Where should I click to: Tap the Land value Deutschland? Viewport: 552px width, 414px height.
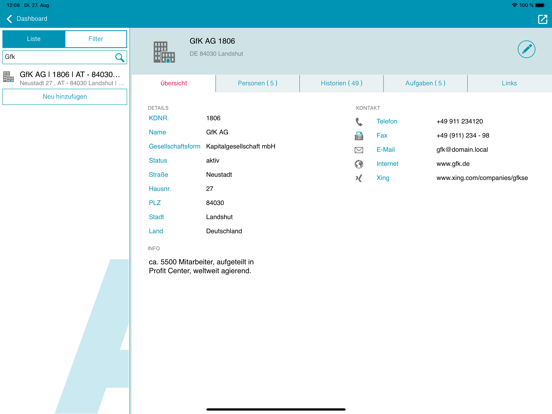click(x=224, y=231)
